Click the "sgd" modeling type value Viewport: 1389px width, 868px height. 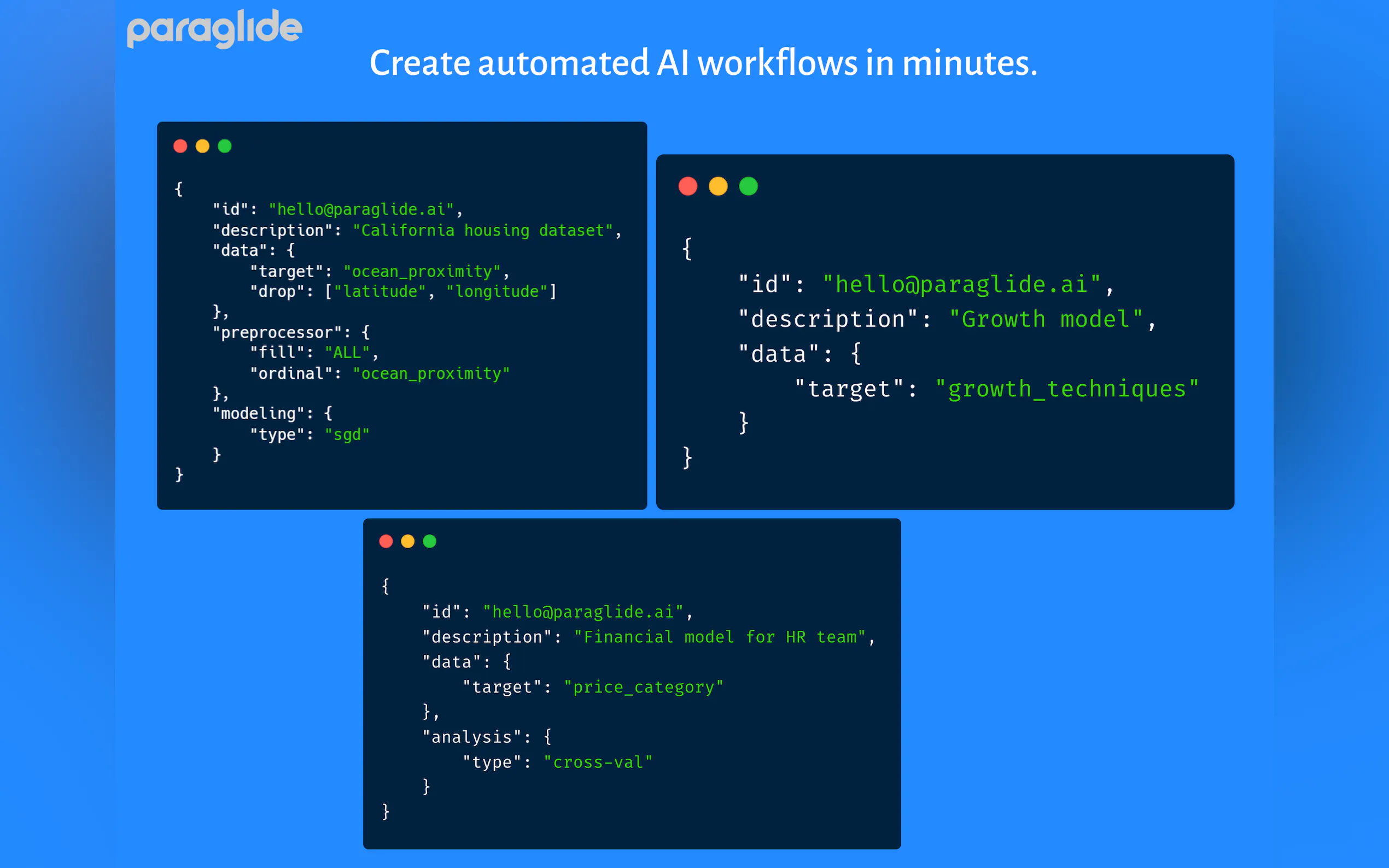[347, 435]
